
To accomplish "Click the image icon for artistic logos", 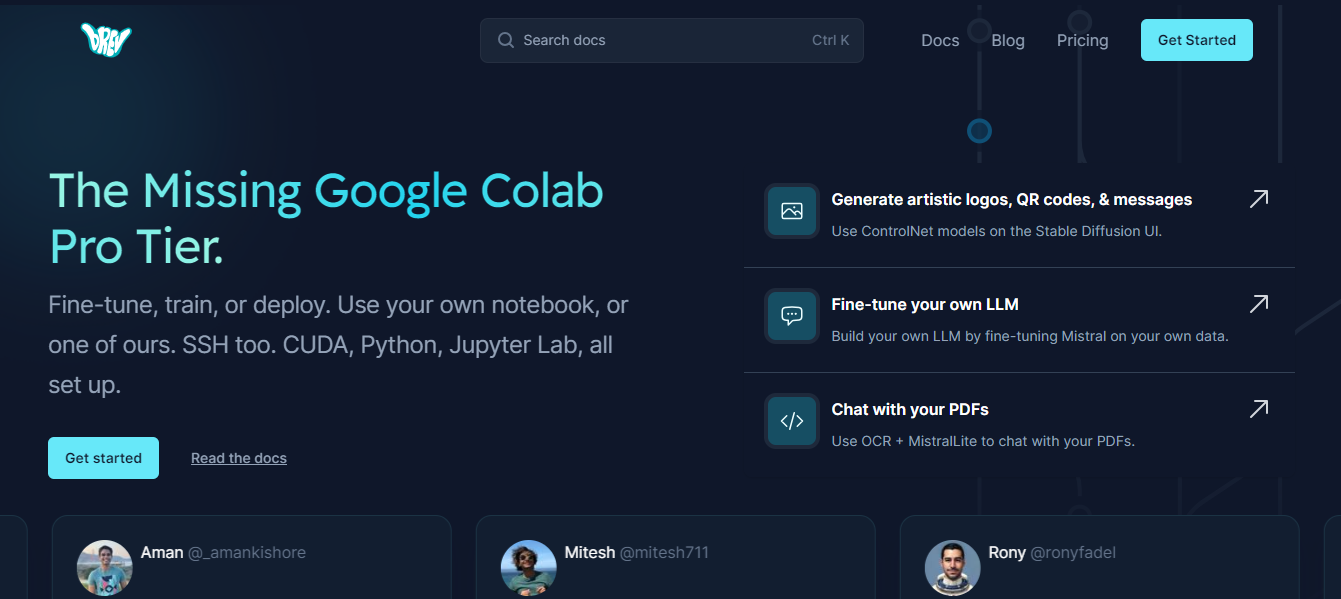I will coord(792,211).
